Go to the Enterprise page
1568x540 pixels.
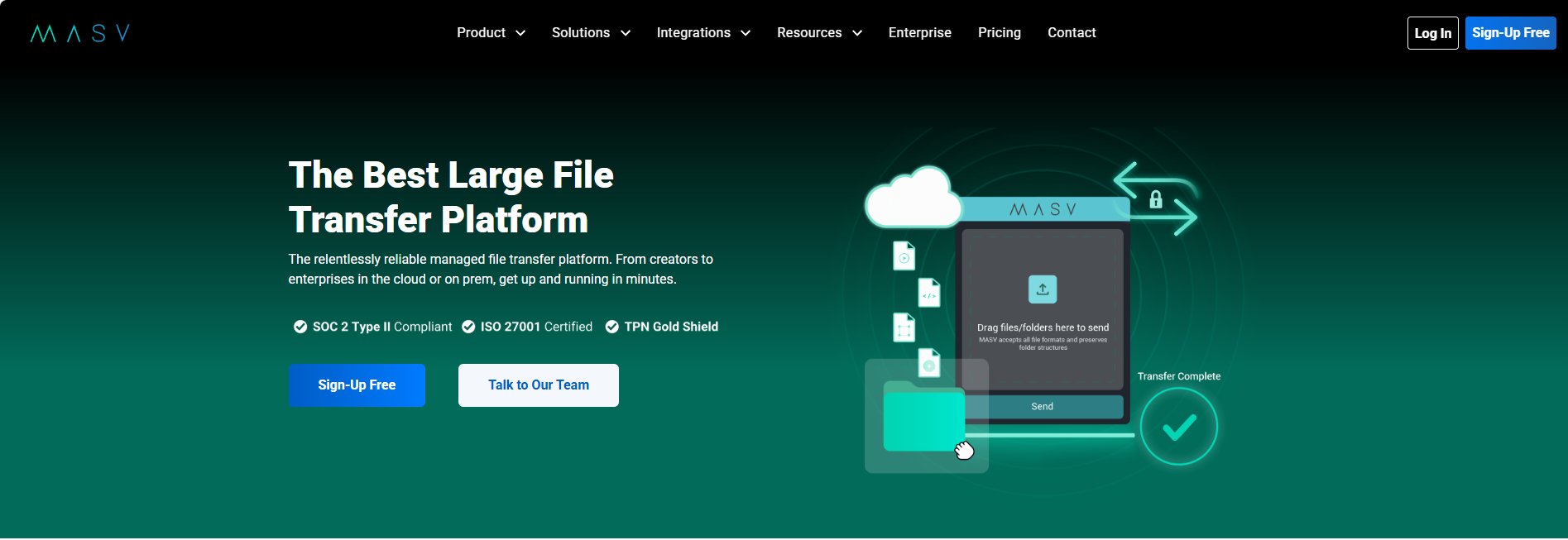click(920, 32)
